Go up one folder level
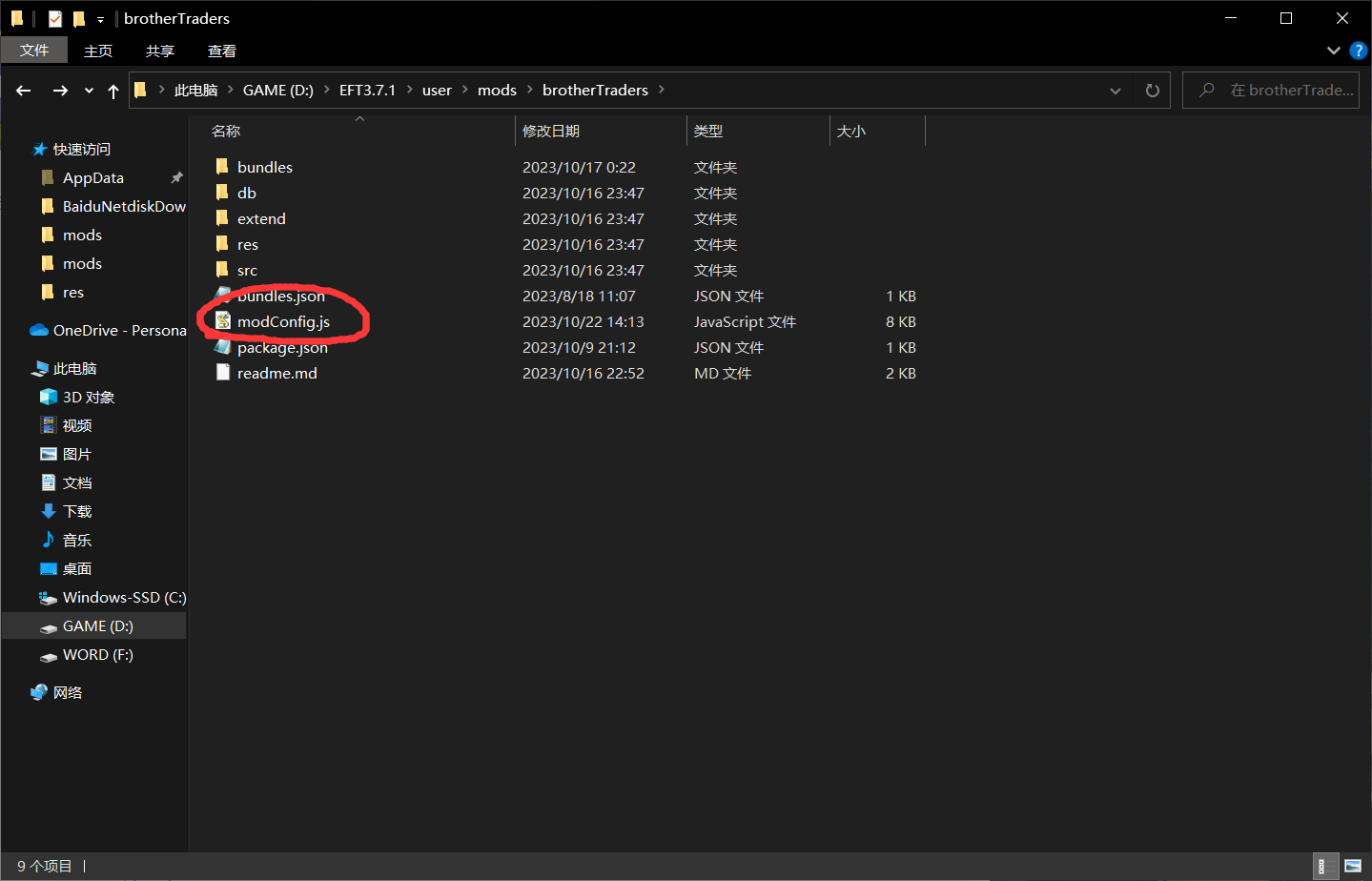Viewport: 1372px width, 881px height. [113, 91]
